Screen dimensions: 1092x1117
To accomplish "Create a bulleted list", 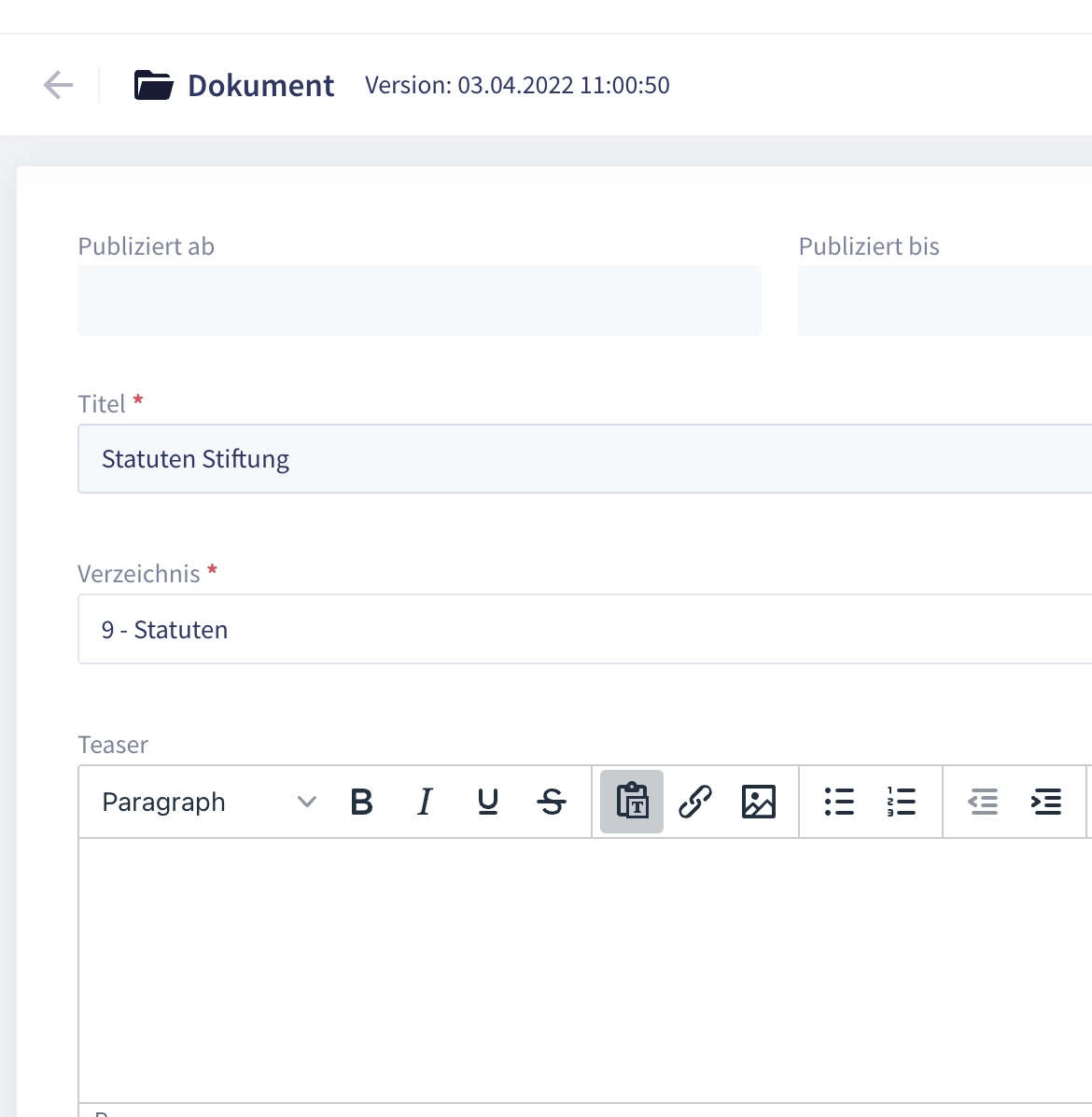I will (x=839, y=802).
